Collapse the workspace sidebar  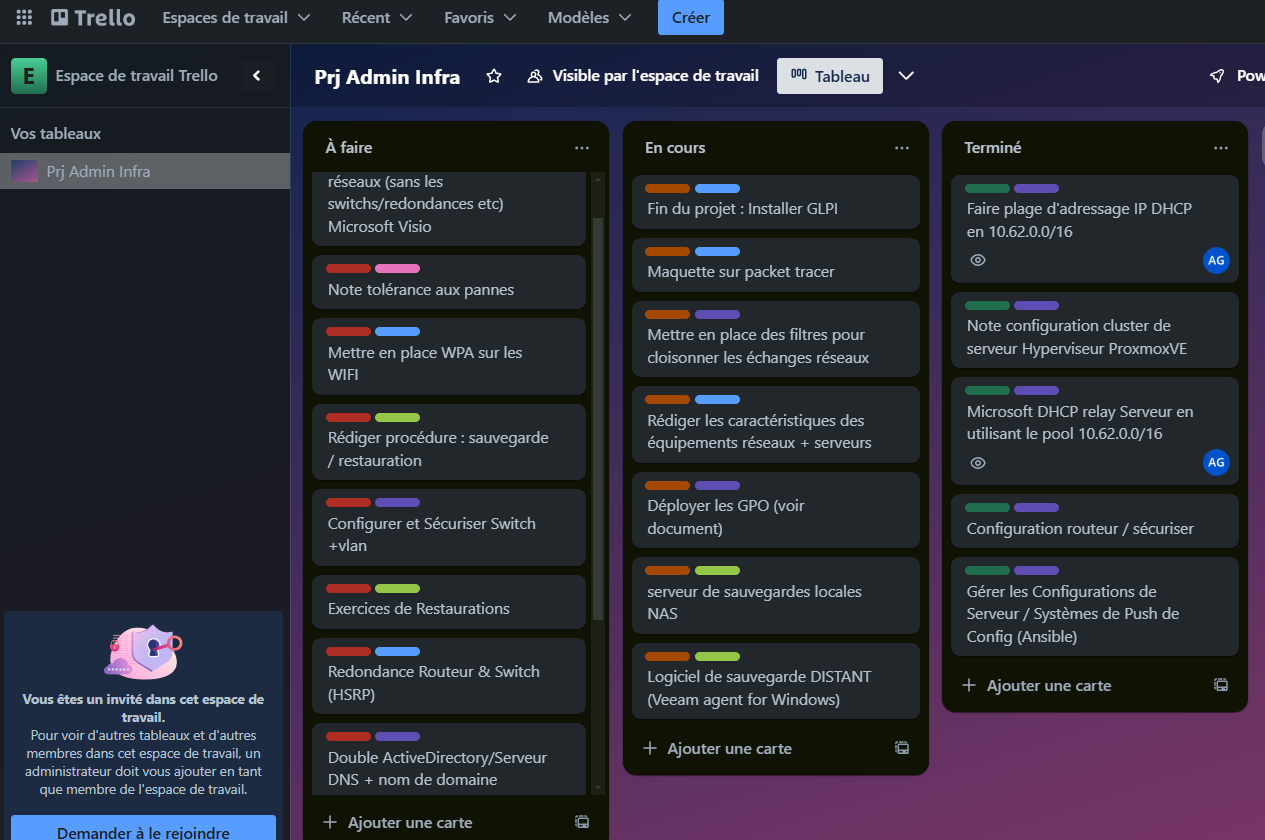point(257,76)
